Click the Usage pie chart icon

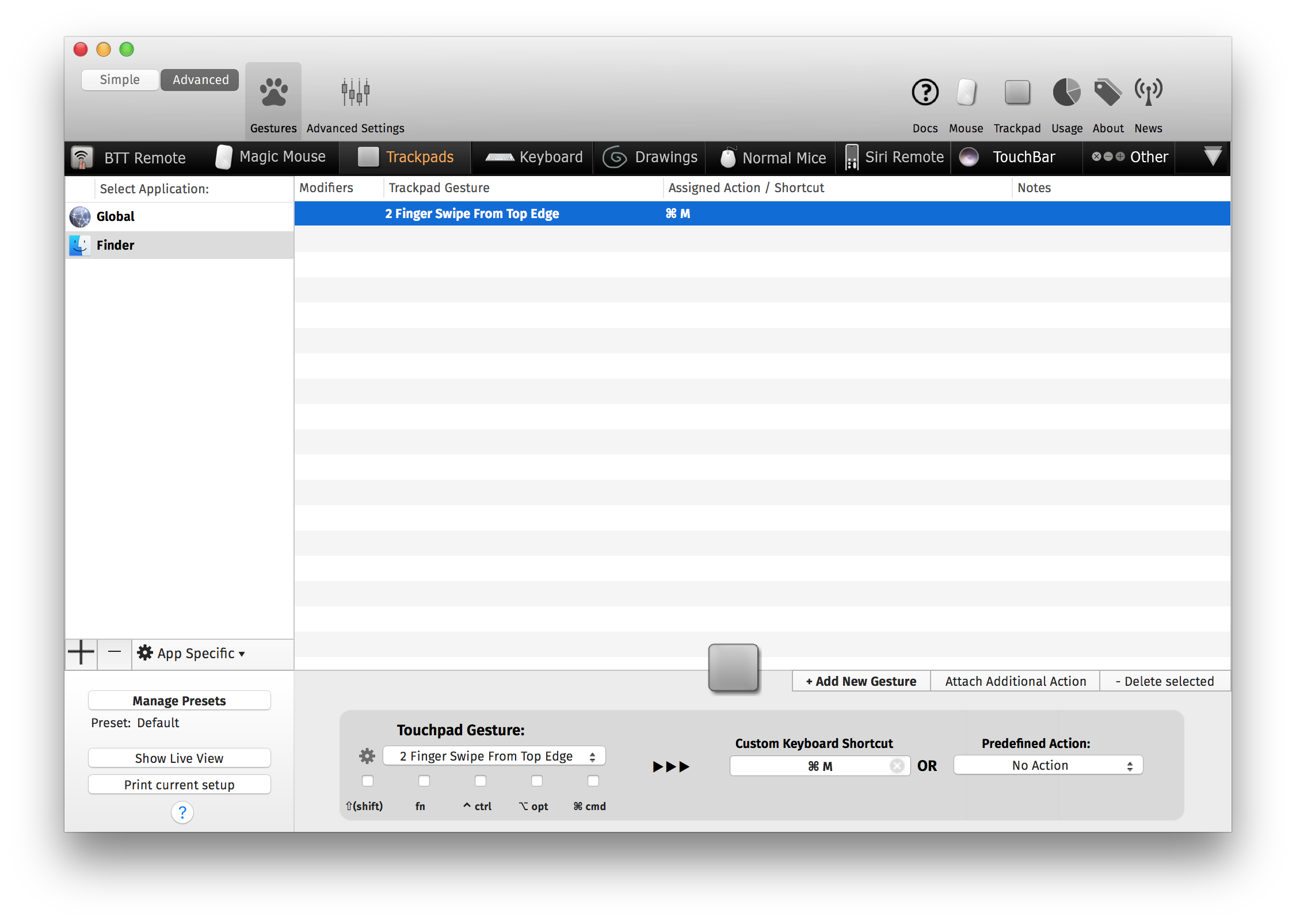pyautogui.click(x=1066, y=93)
